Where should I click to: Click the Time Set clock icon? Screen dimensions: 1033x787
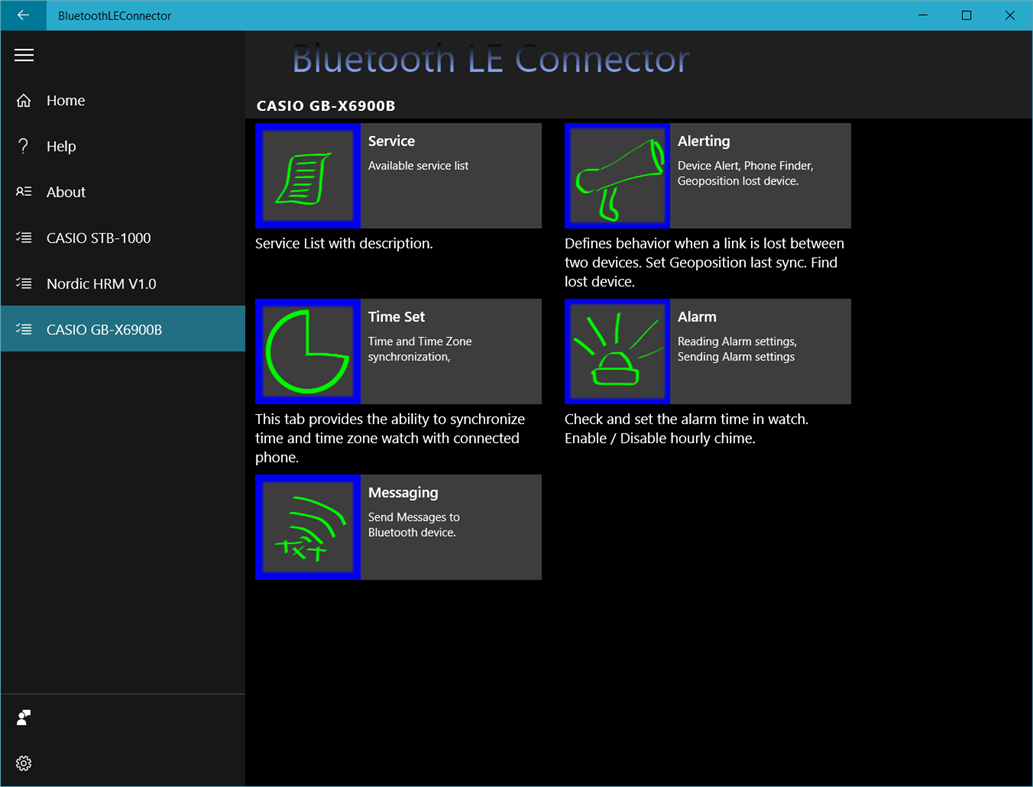(x=308, y=350)
